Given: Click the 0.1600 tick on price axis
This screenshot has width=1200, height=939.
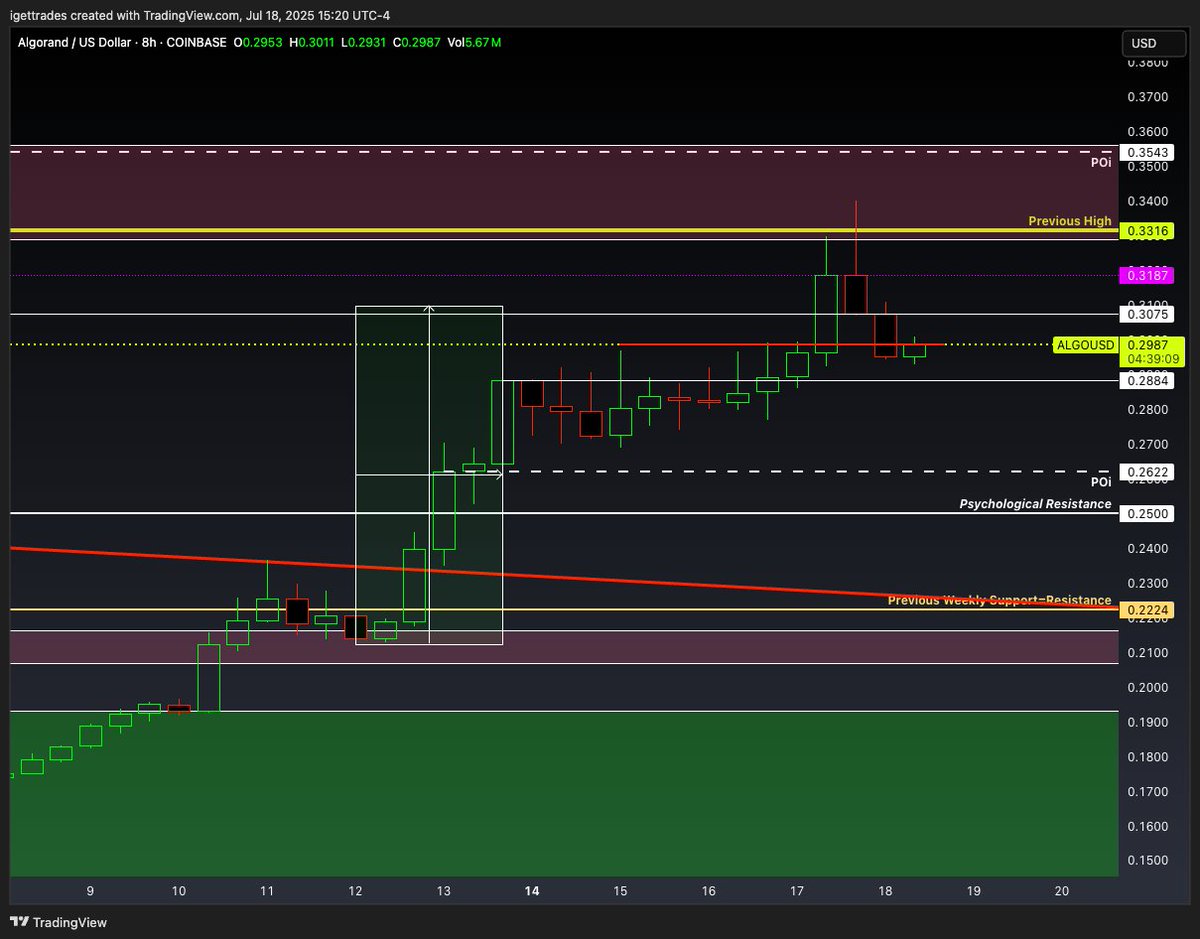Looking at the screenshot, I should click(x=1147, y=826).
